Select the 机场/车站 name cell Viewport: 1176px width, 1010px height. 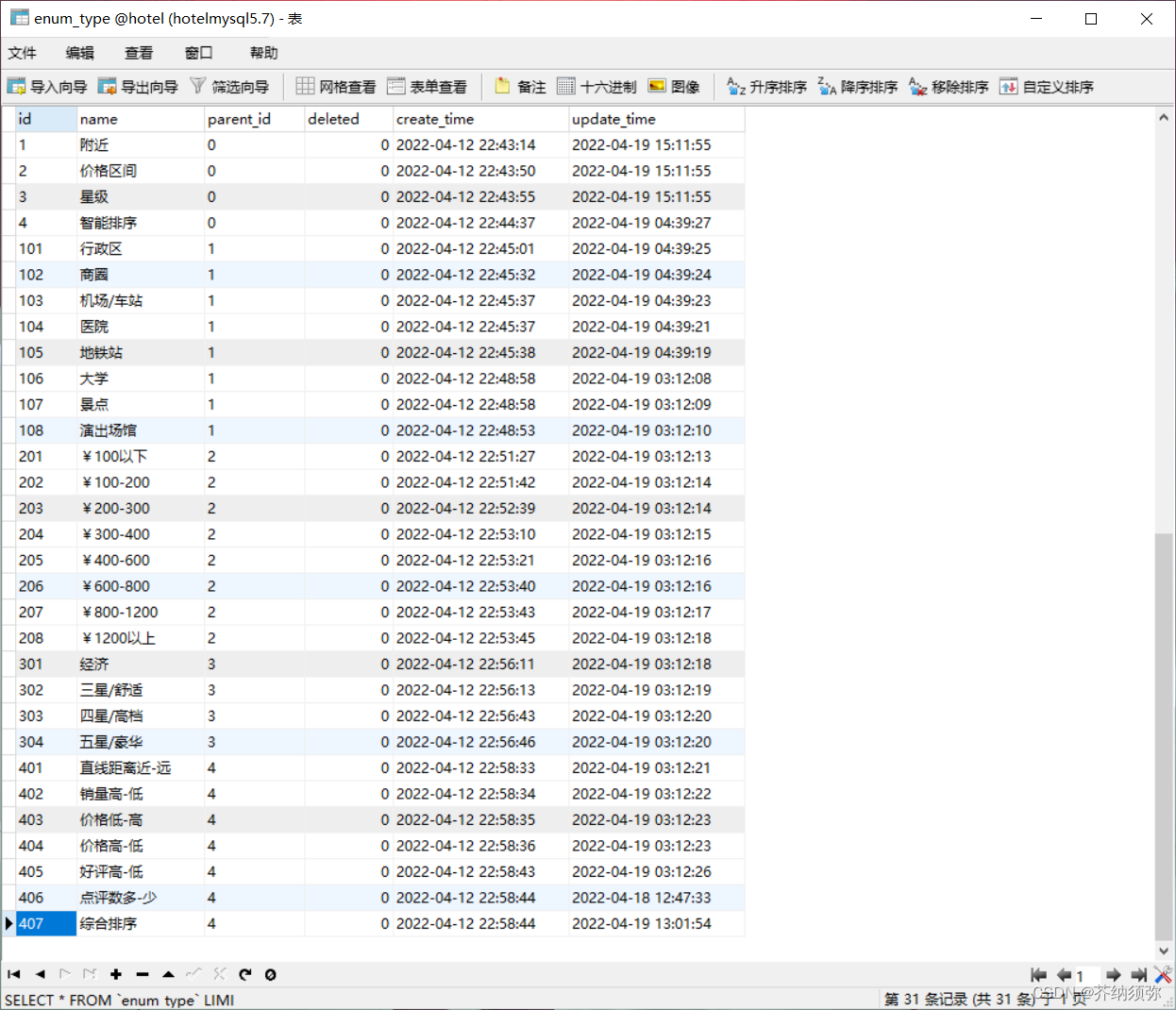coord(141,300)
